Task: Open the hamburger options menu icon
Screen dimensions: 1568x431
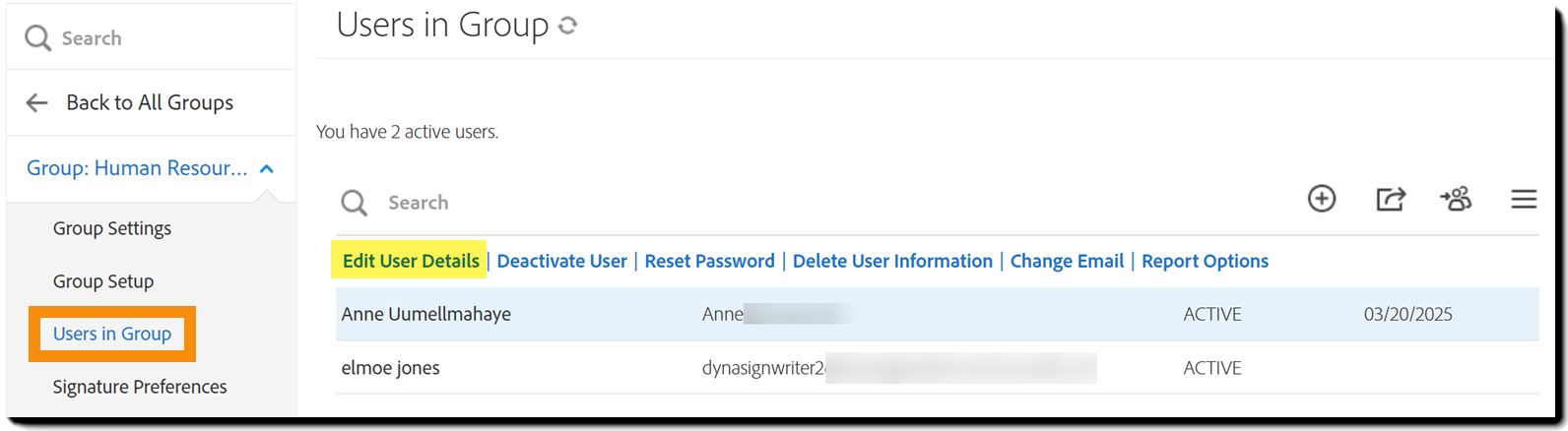Action: (x=1524, y=199)
